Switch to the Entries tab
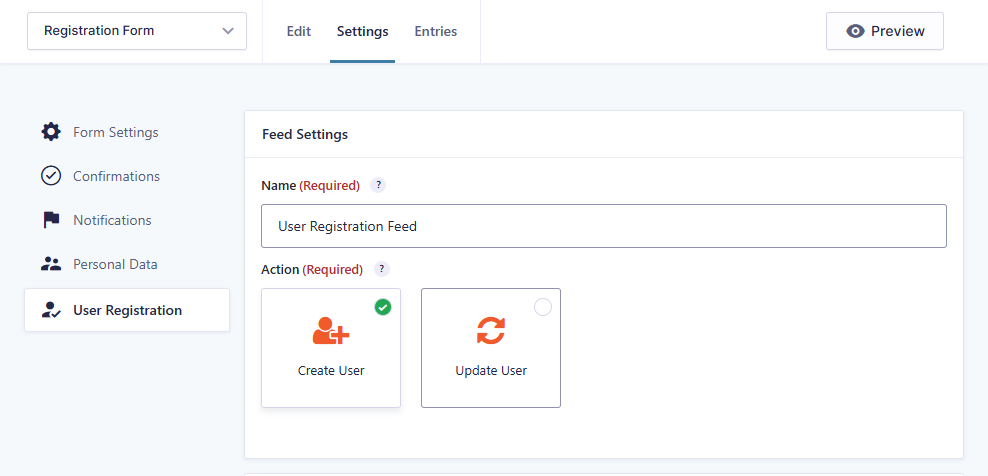The height and width of the screenshot is (476, 988). click(x=435, y=32)
